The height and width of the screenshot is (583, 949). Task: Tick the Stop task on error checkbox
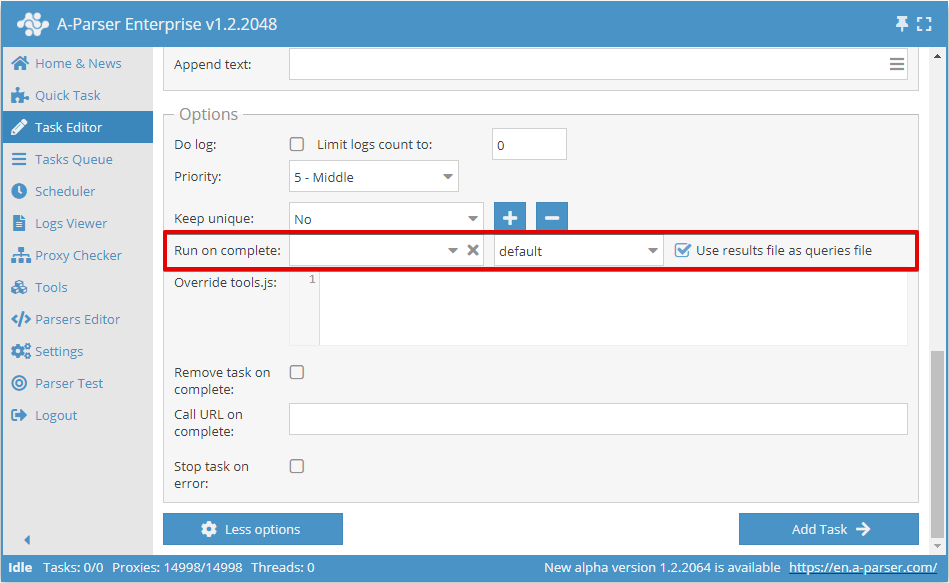tap(297, 466)
